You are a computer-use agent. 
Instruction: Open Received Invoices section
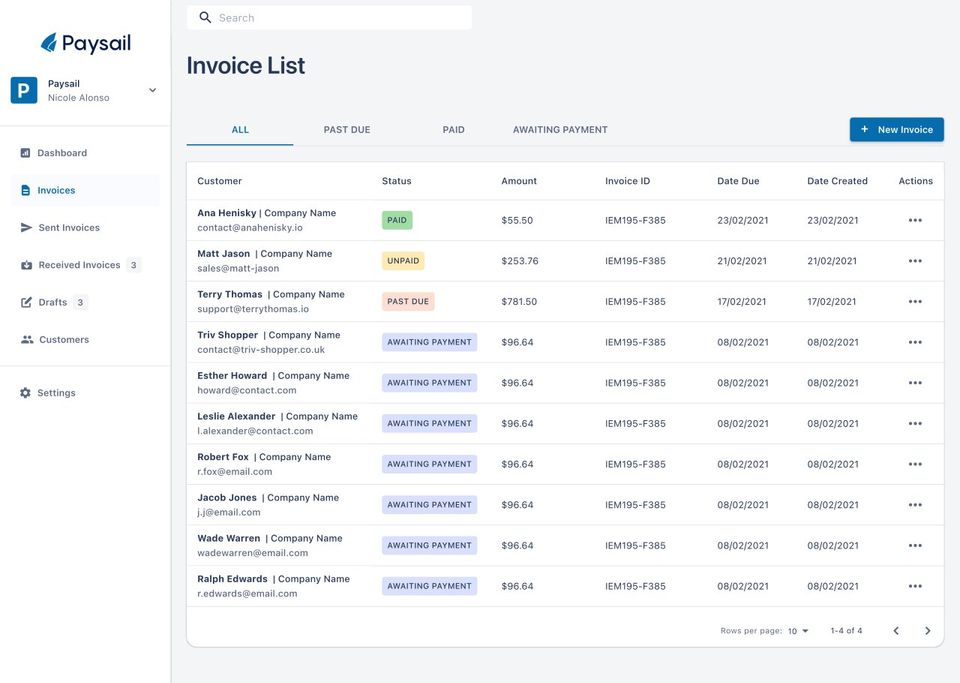point(80,265)
